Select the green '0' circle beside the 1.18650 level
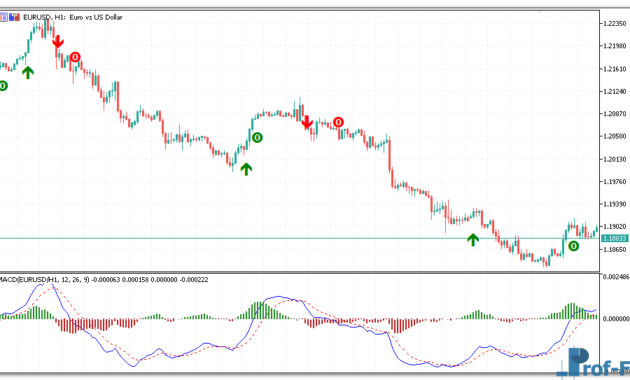 574,246
